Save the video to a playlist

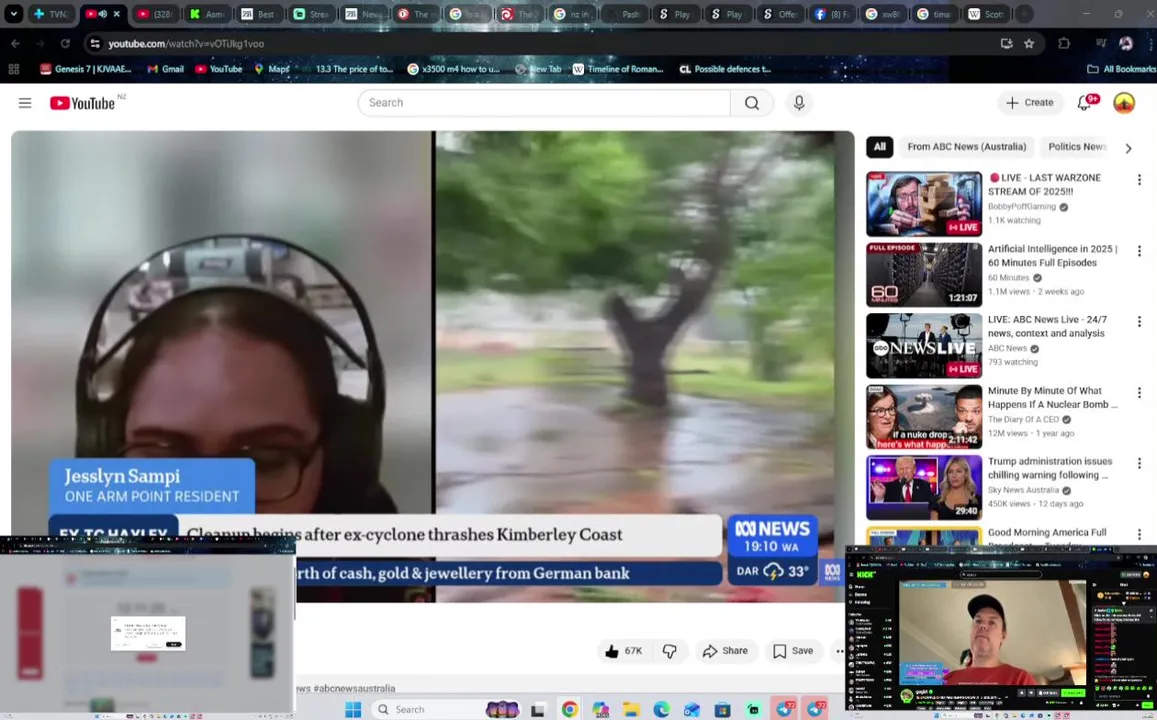793,651
